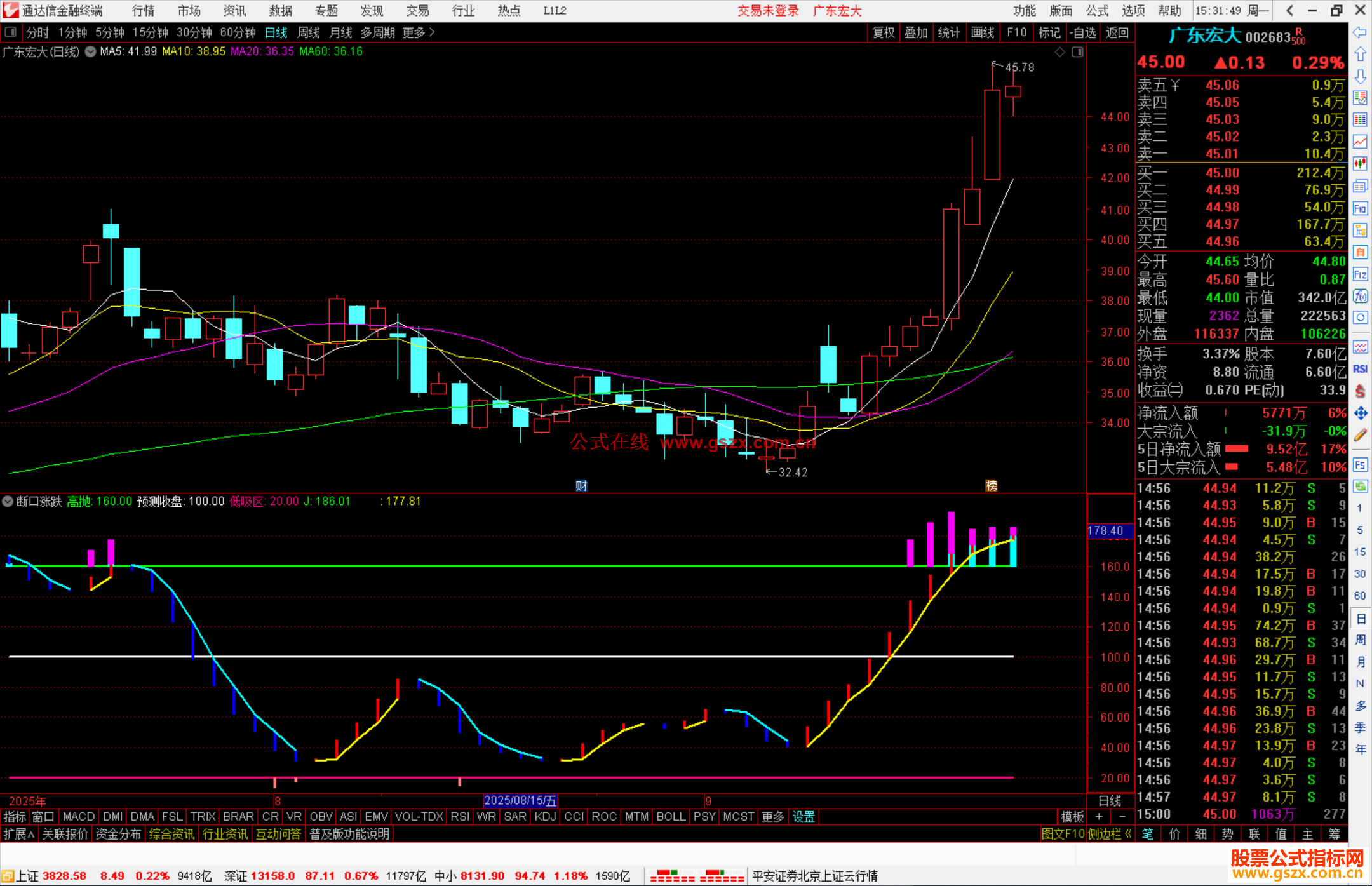
Task: Switch to 60分钟 period
Action: click(x=238, y=32)
